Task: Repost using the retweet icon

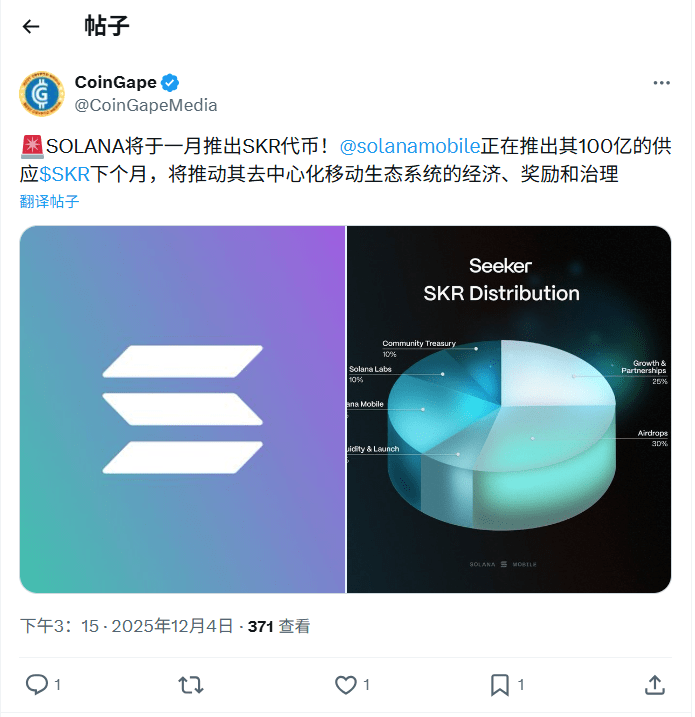Action: (x=191, y=685)
